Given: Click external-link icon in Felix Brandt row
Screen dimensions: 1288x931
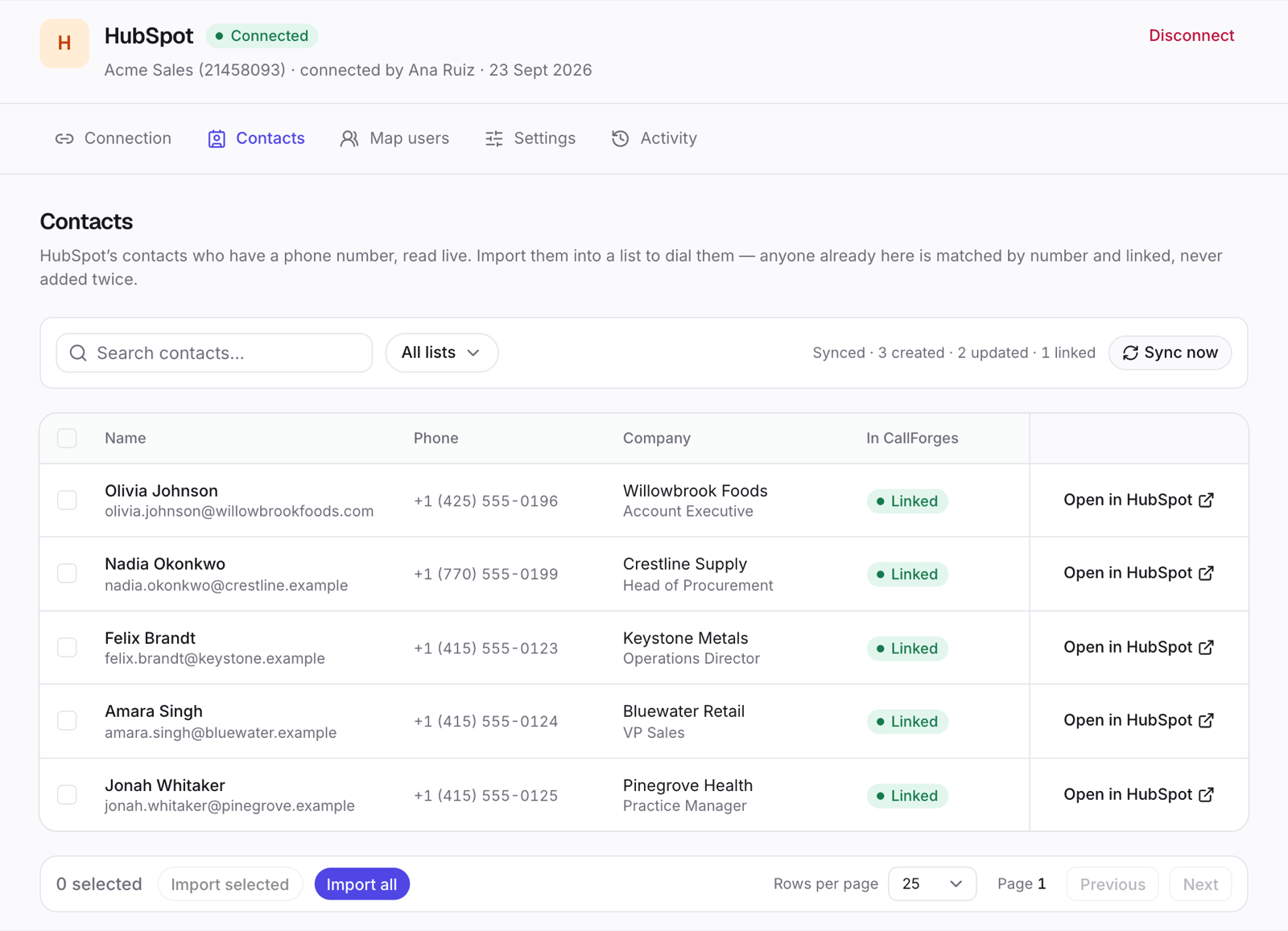Looking at the screenshot, I should pos(1206,648).
